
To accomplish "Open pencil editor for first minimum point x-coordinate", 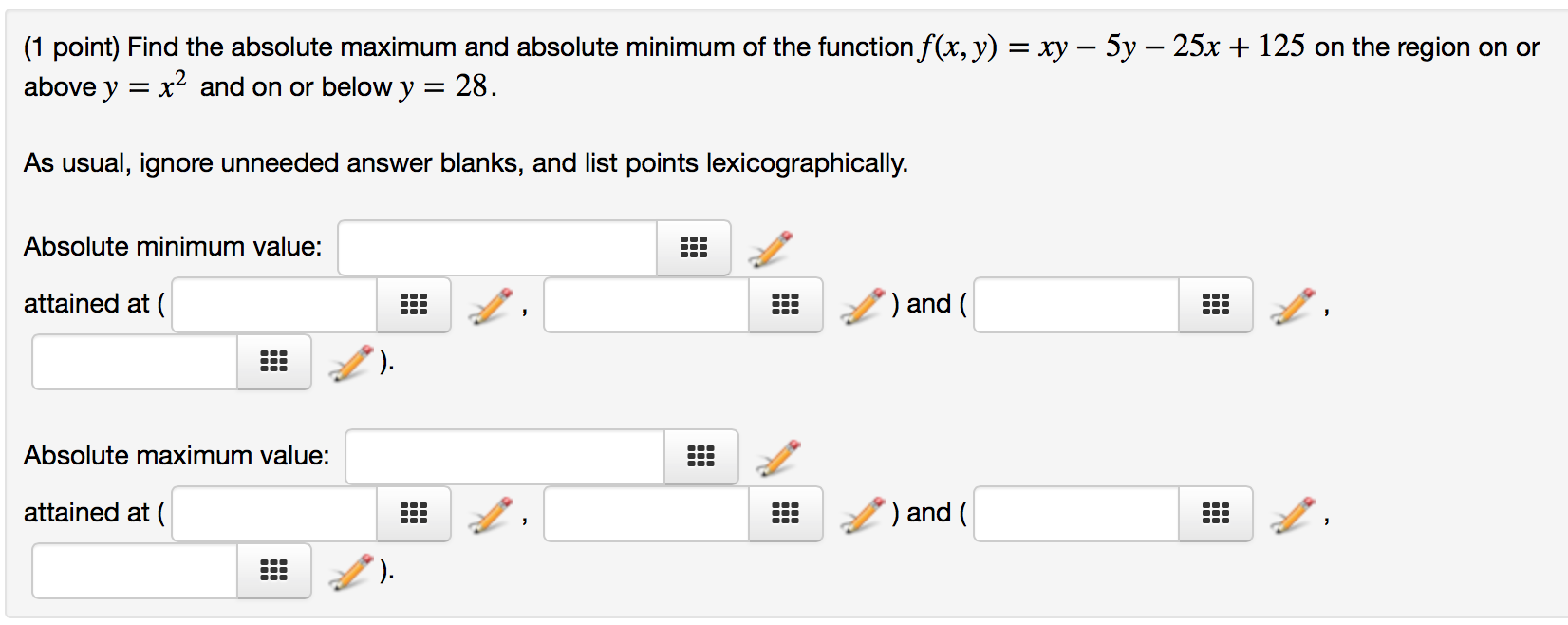I will tap(491, 306).
